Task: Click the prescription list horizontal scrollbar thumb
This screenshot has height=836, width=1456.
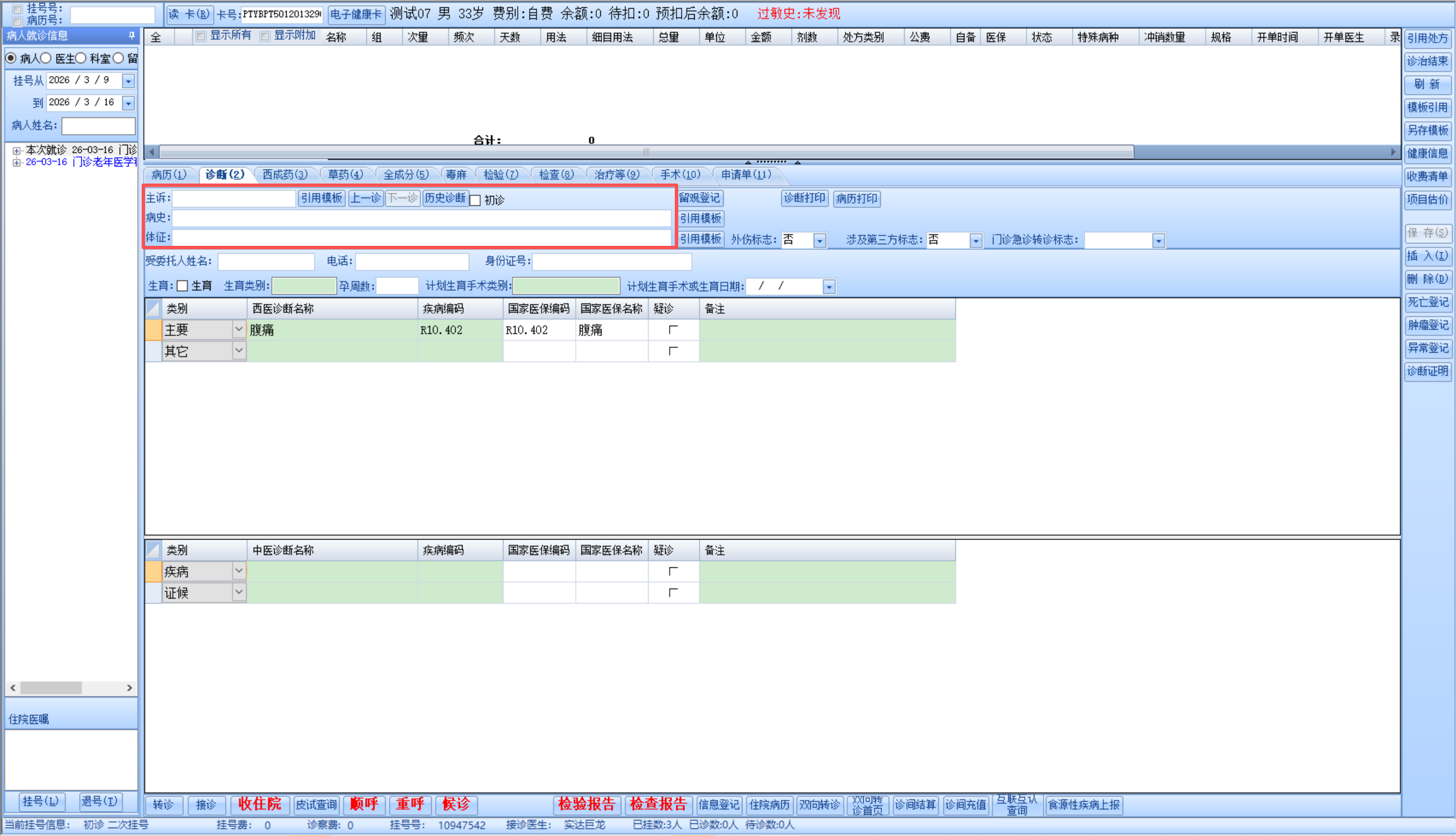Action: coord(646,152)
